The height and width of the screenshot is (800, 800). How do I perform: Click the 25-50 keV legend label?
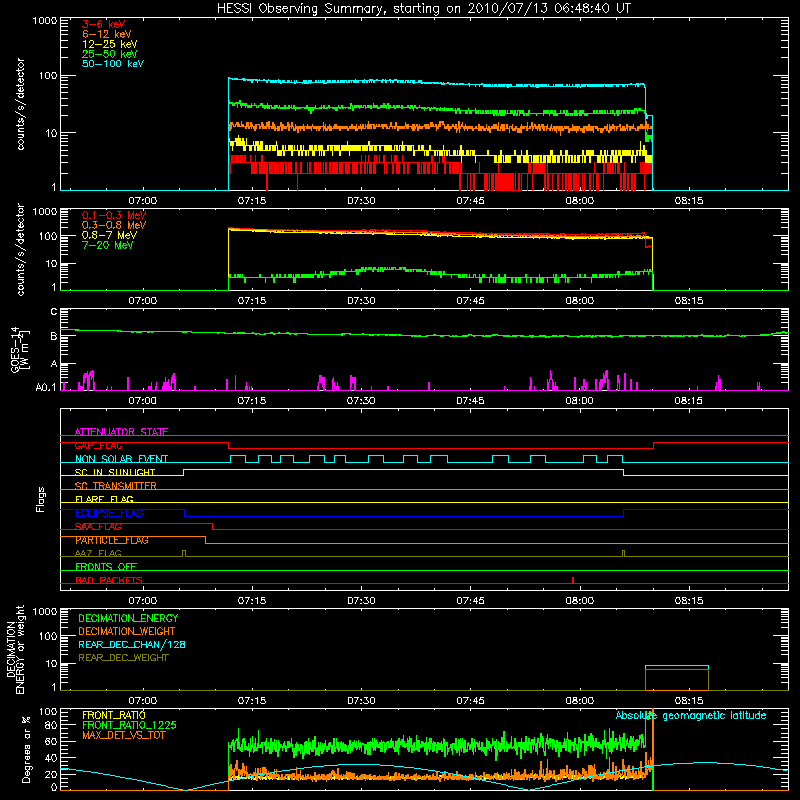(x=110, y=54)
